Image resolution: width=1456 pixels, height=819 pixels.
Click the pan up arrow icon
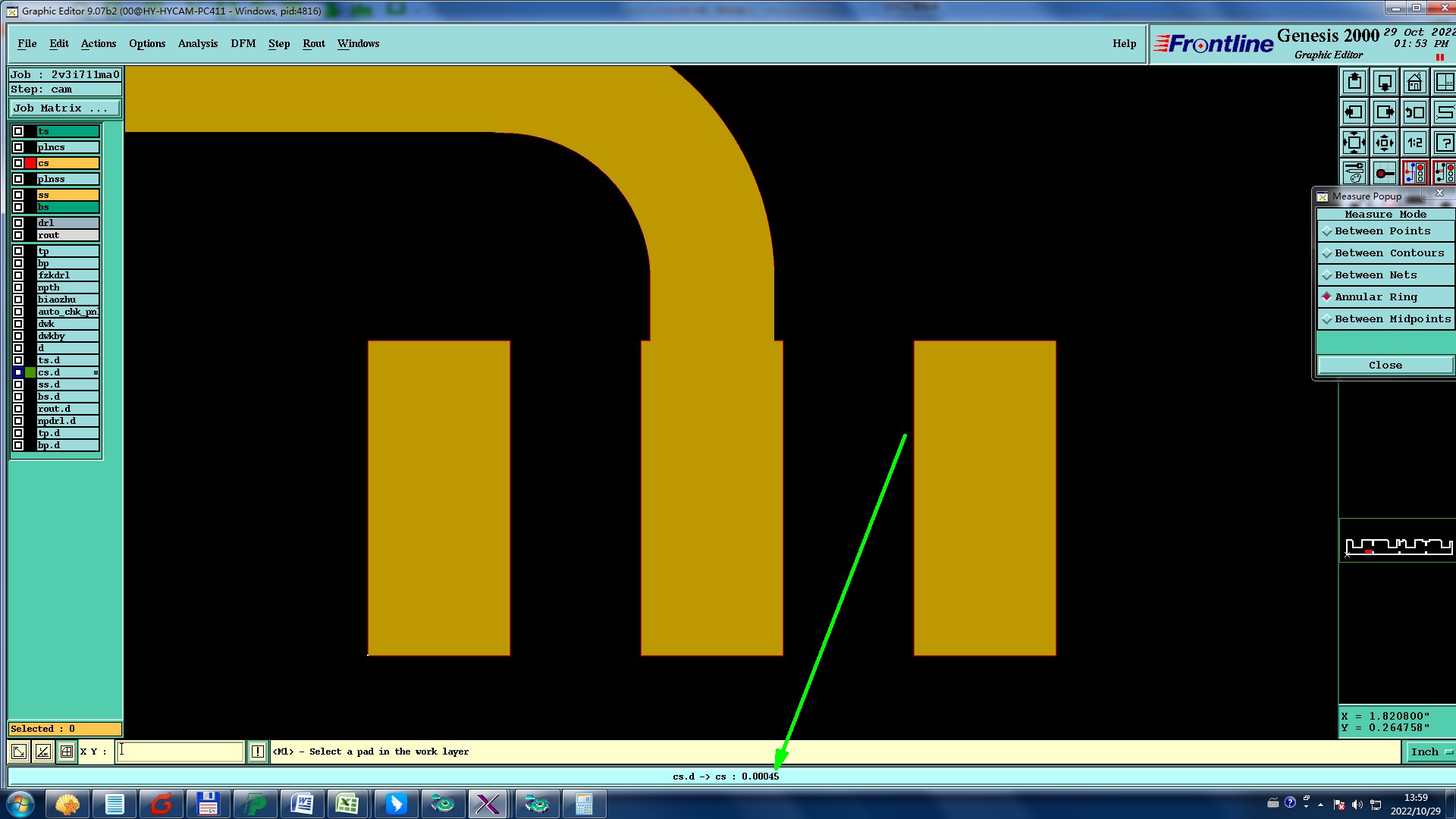point(1354,82)
